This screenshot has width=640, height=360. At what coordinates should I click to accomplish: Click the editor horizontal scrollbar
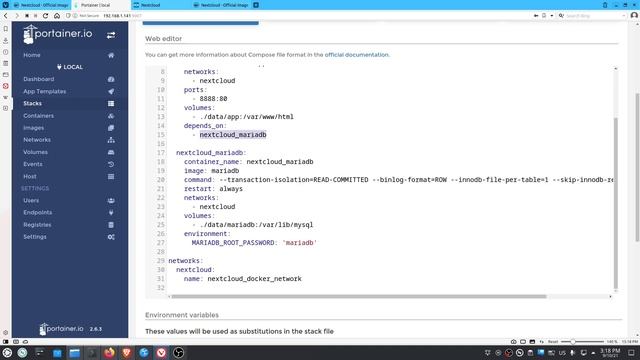pos(358,297)
